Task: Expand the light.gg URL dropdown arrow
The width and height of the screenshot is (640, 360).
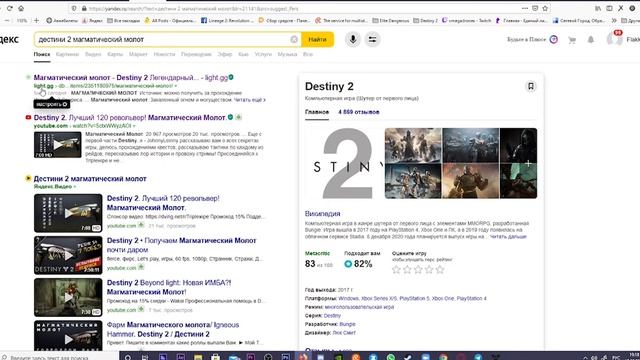Action: [x=176, y=86]
